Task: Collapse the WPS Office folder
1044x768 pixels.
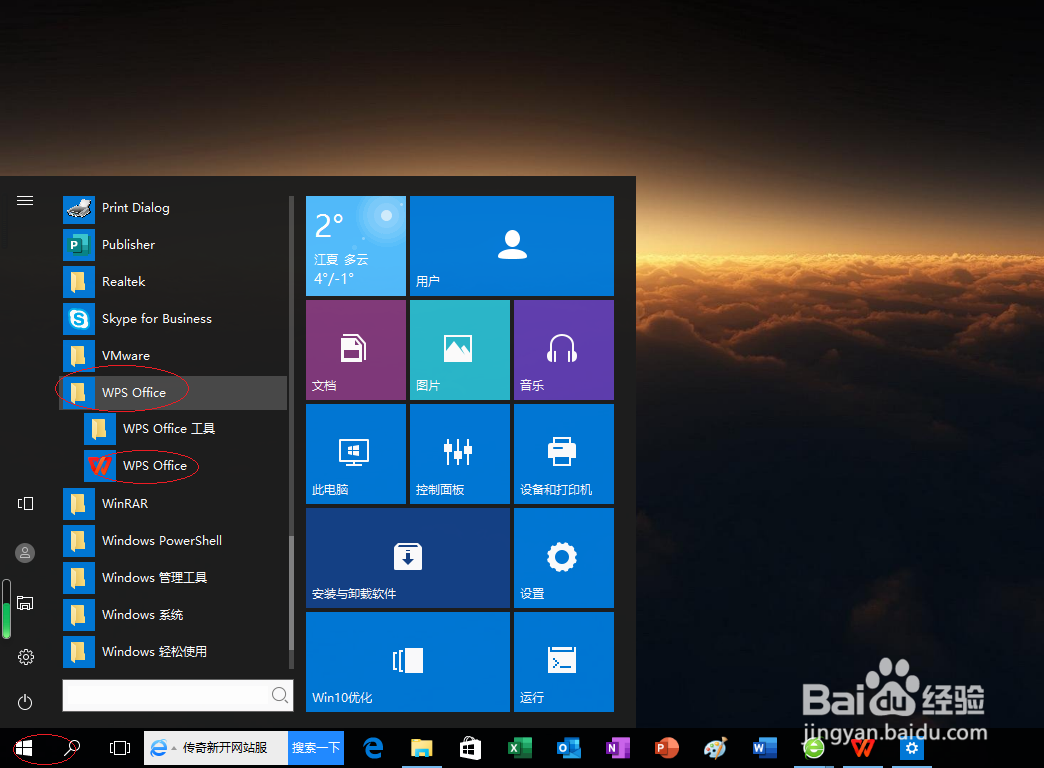Action: click(174, 393)
